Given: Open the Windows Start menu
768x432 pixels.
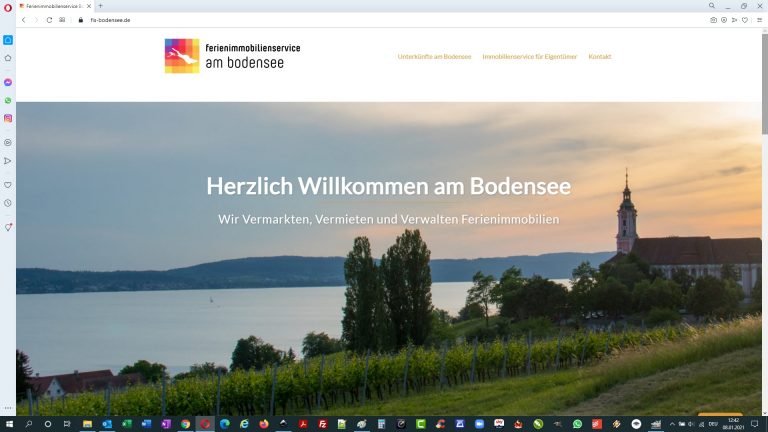Looking at the screenshot, I should point(9,424).
